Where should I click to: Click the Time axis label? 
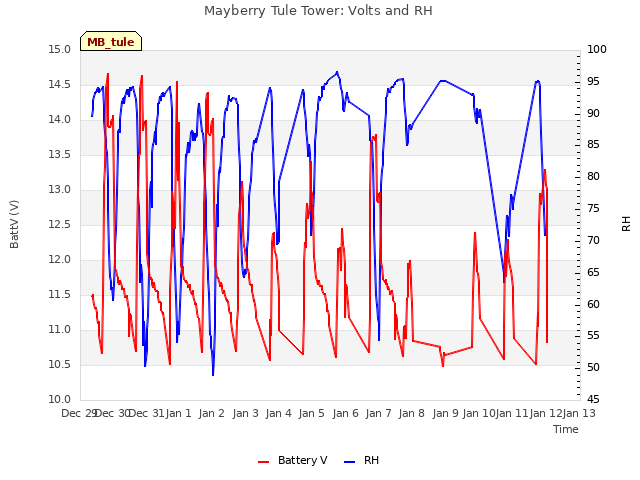pyautogui.click(x=566, y=429)
